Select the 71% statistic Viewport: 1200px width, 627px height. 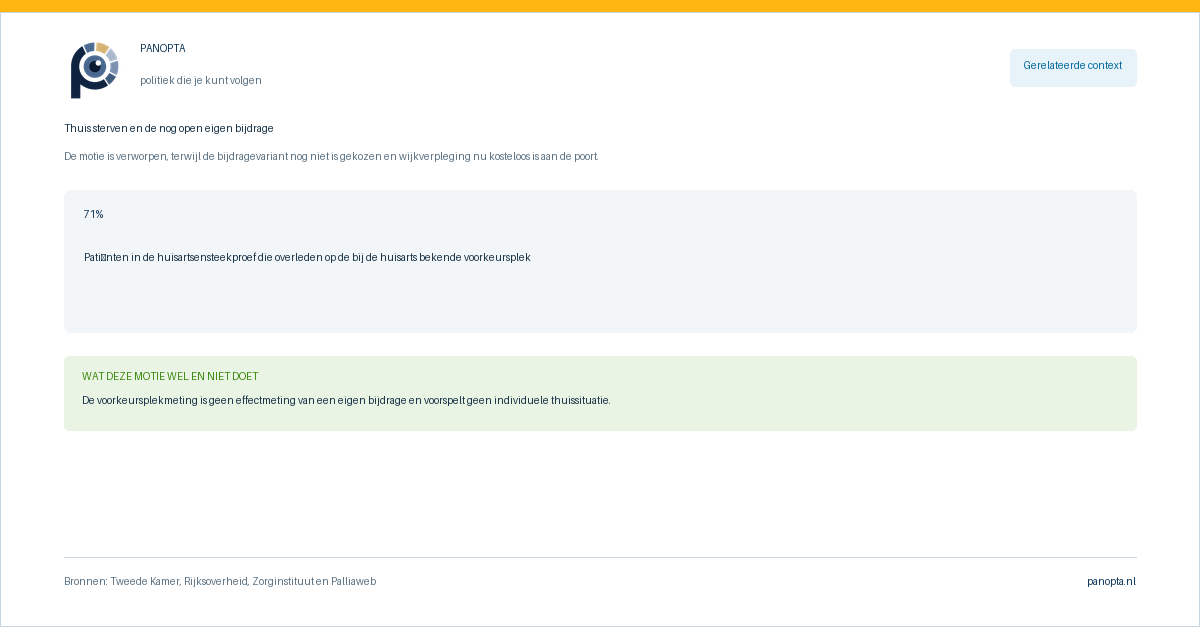pyautogui.click(x=94, y=214)
